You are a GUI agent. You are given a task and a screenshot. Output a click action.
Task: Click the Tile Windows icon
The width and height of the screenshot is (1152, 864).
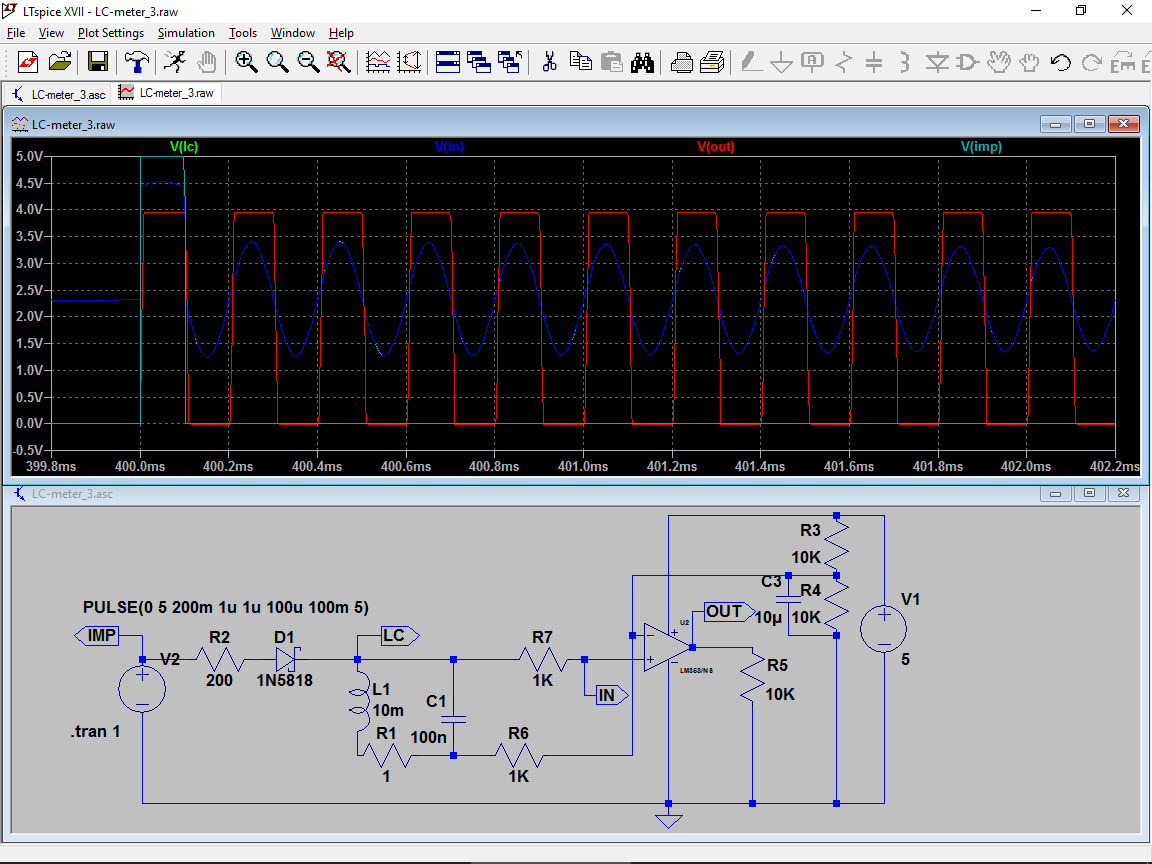point(448,63)
